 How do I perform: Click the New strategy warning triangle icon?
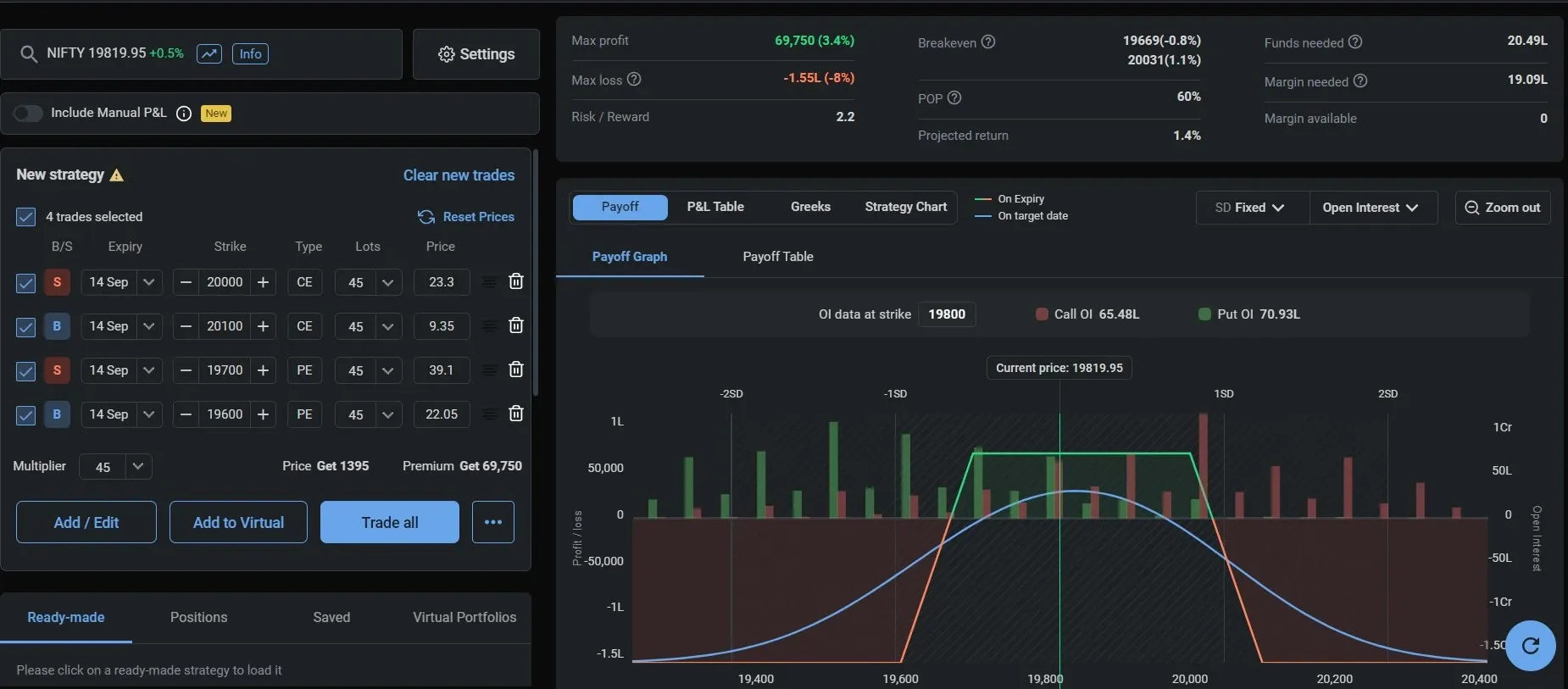point(117,175)
